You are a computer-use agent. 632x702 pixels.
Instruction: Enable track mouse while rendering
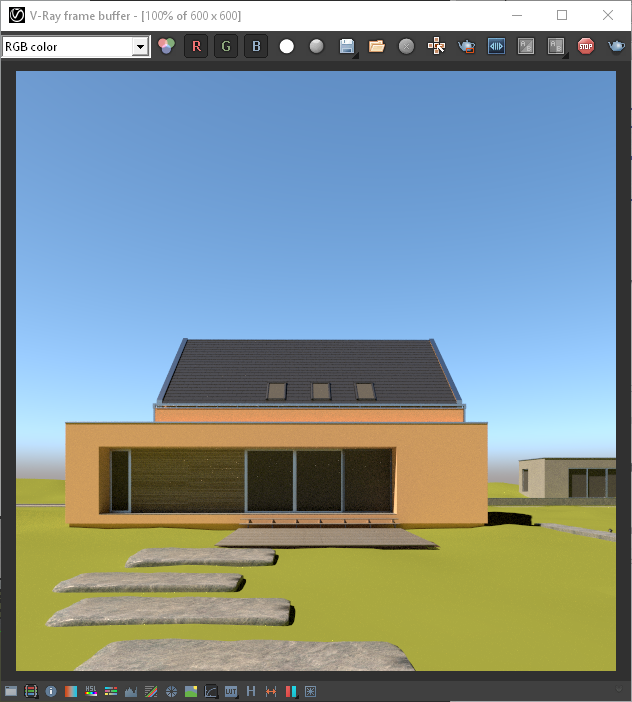tap(436, 46)
